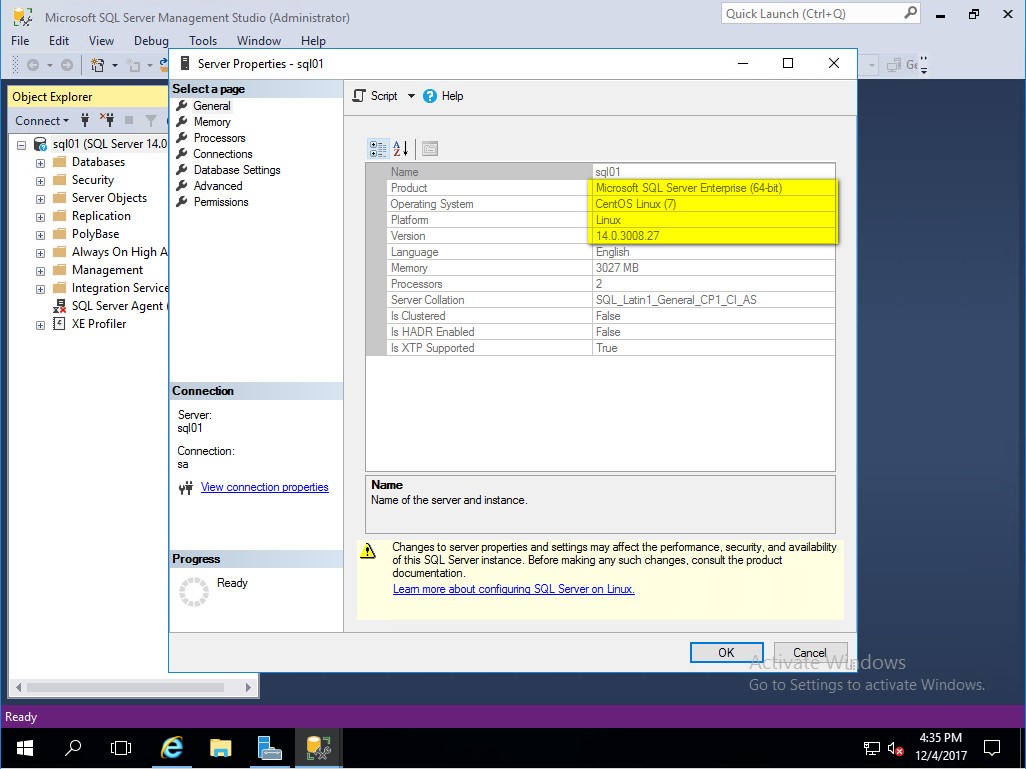Open the Script dropdown arrow

pyautogui.click(x=409, y=96)
